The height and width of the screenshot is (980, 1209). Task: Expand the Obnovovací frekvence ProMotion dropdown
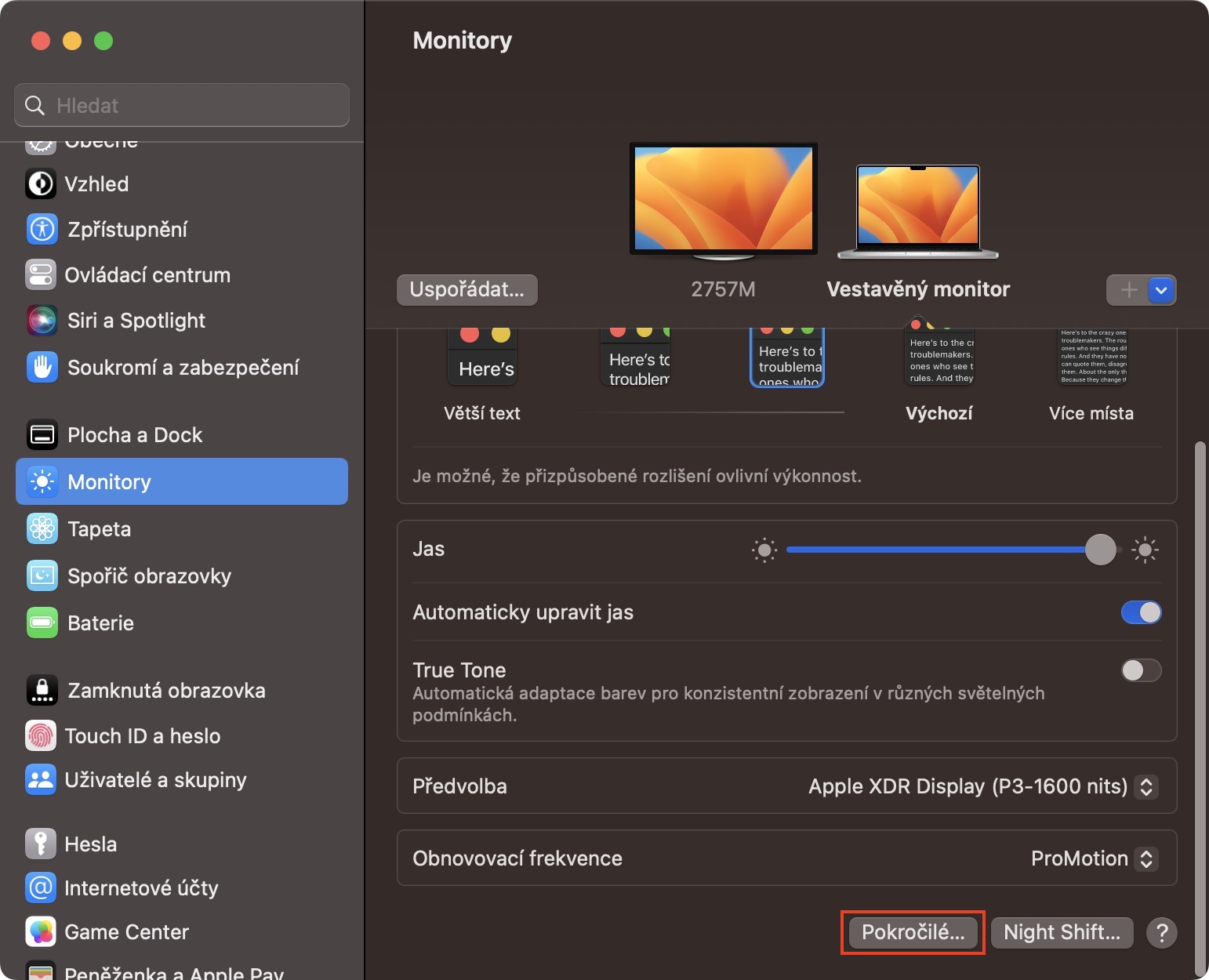1145,858
